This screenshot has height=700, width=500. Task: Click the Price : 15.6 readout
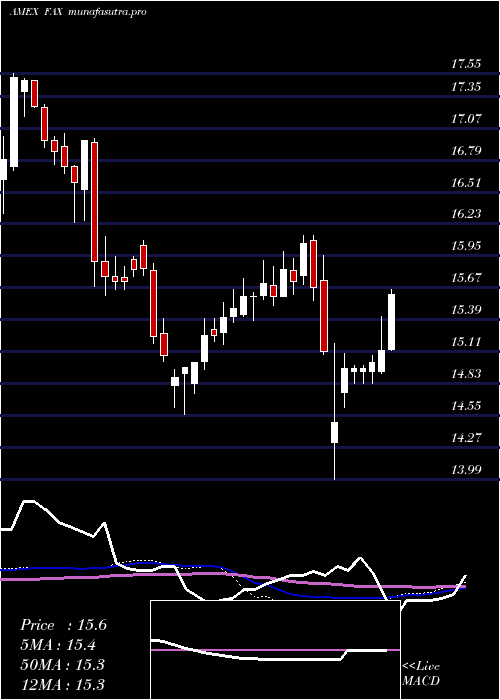pos(63,625)
